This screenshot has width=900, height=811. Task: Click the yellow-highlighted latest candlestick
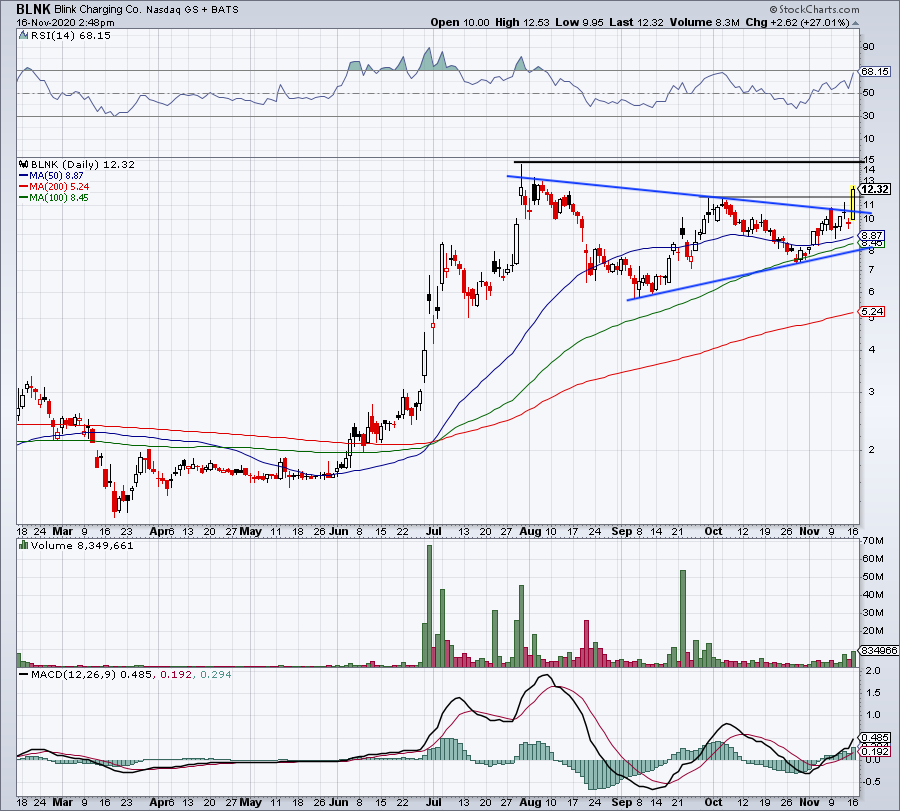[854, 203]
